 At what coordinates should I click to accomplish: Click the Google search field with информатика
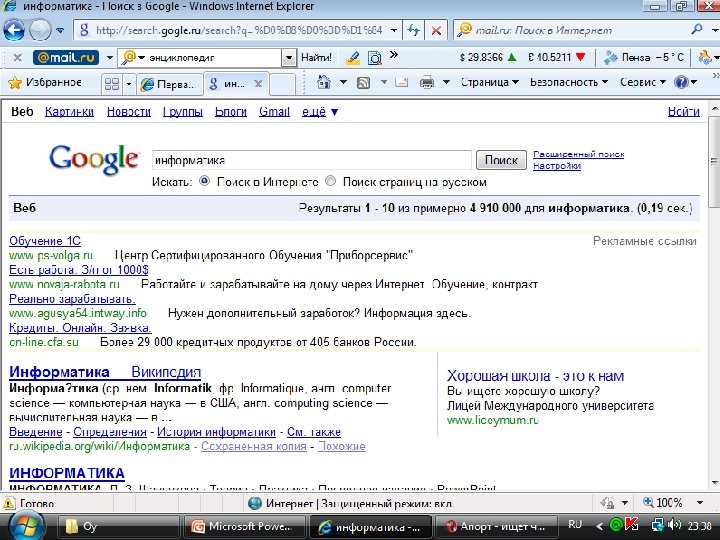[x=311, y=160]
